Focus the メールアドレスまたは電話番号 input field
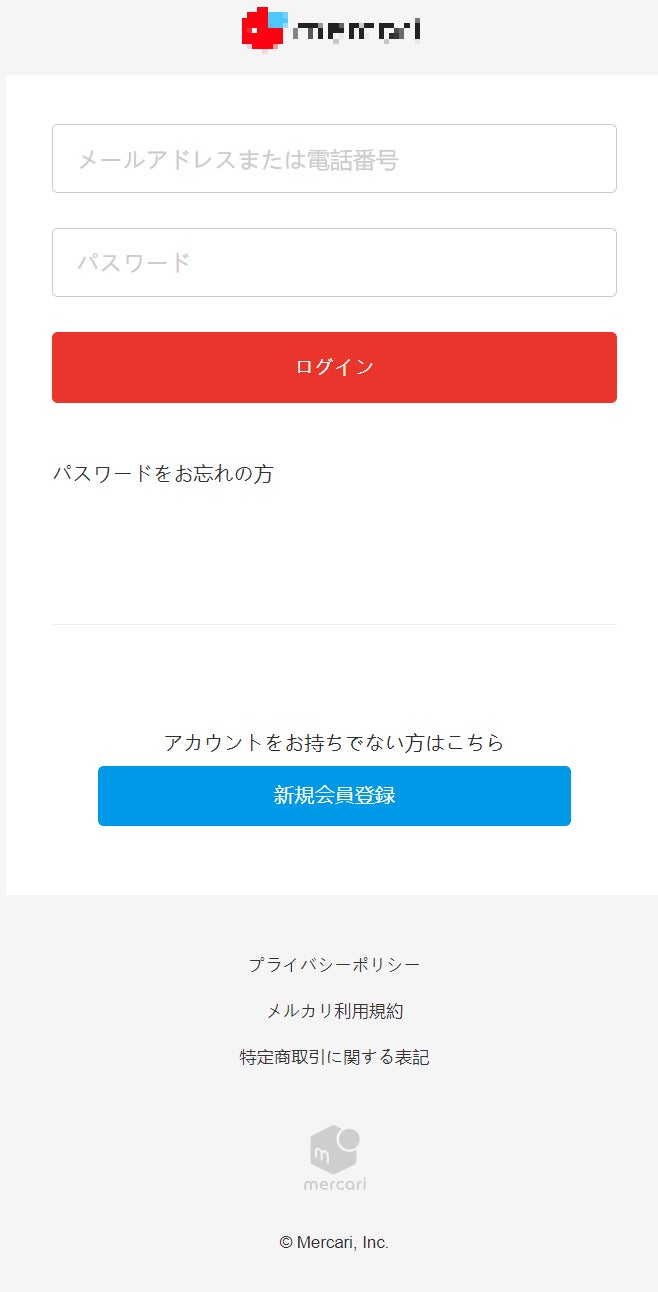658x1292 pixels. click(x=334, y=159)
